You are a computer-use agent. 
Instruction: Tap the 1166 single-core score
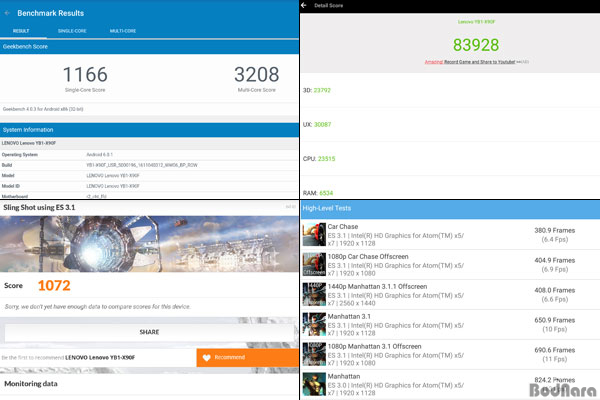coord(85,74)
